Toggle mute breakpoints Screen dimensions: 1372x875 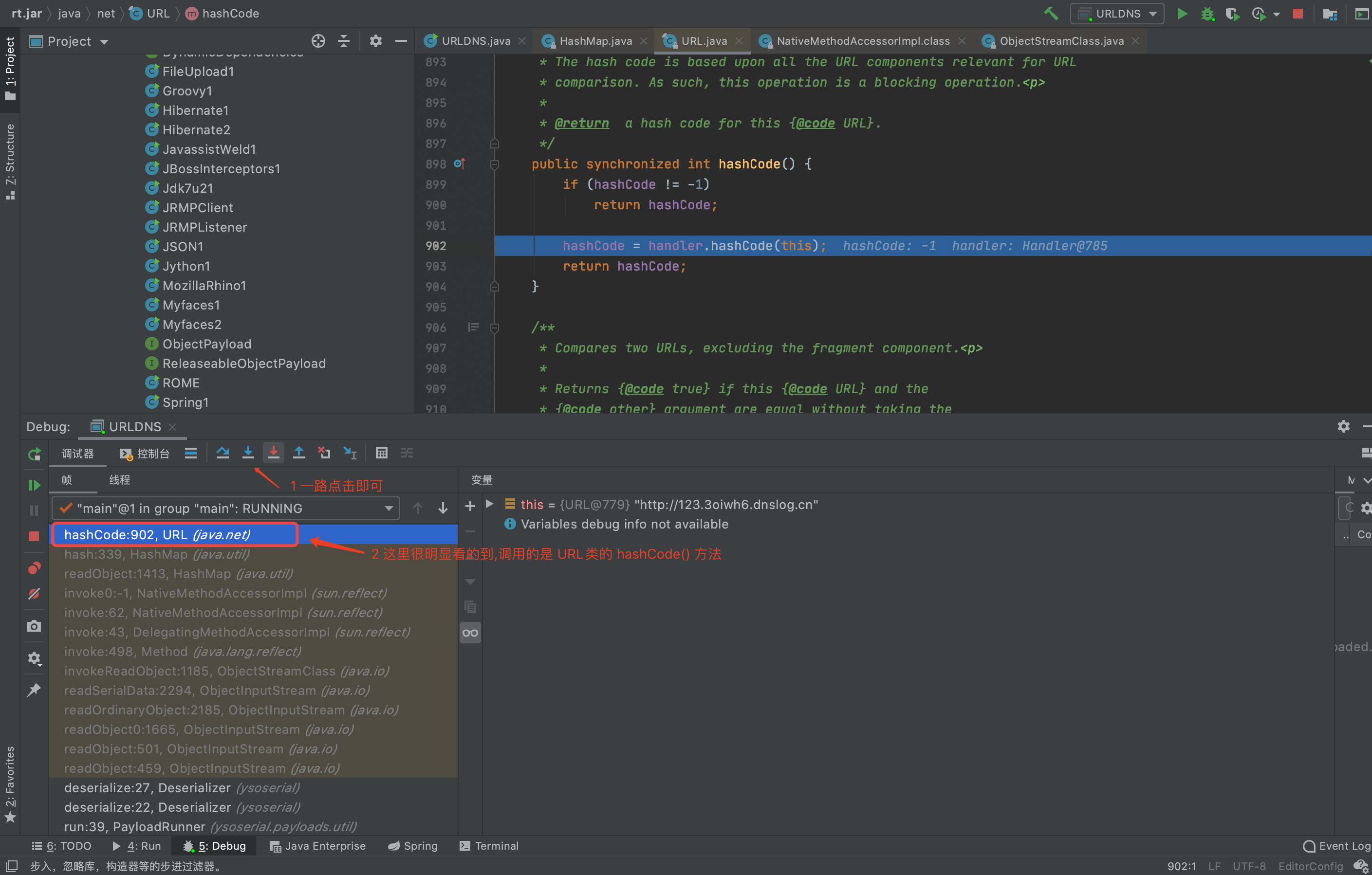(34, 594)
